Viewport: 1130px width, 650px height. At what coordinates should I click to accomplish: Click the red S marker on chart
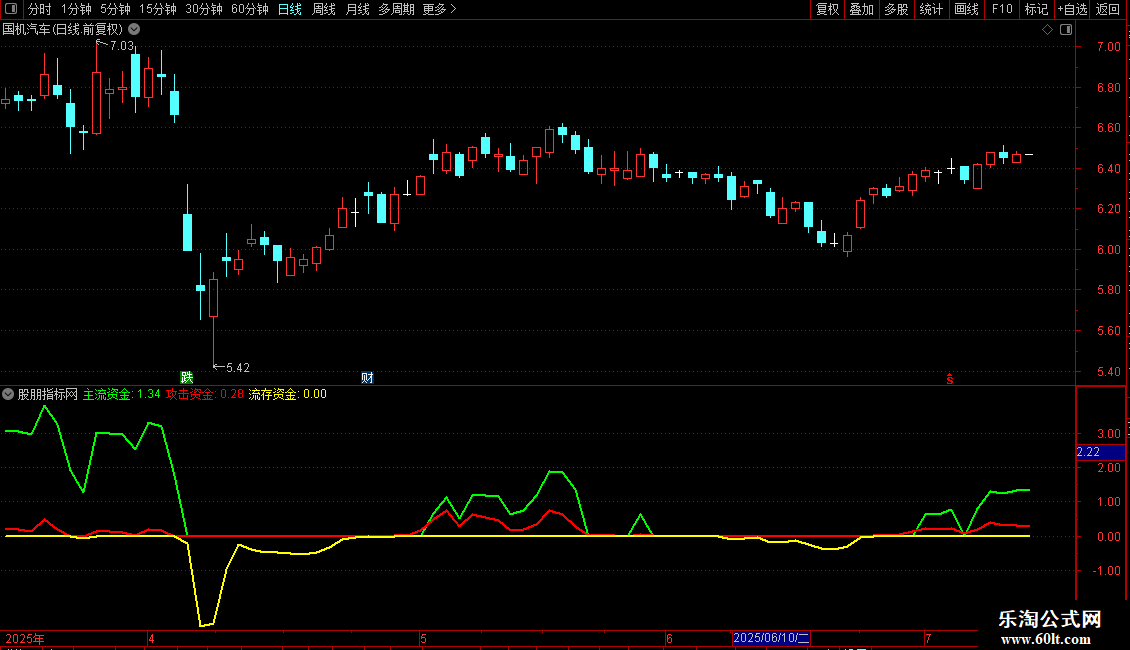(950, 379)
